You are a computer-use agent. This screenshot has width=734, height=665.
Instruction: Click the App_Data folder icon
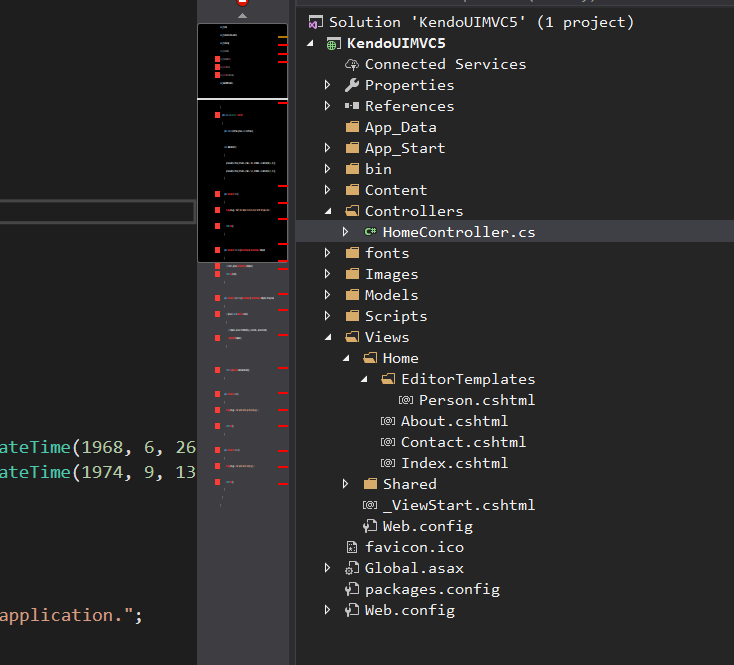click(351, 127)
